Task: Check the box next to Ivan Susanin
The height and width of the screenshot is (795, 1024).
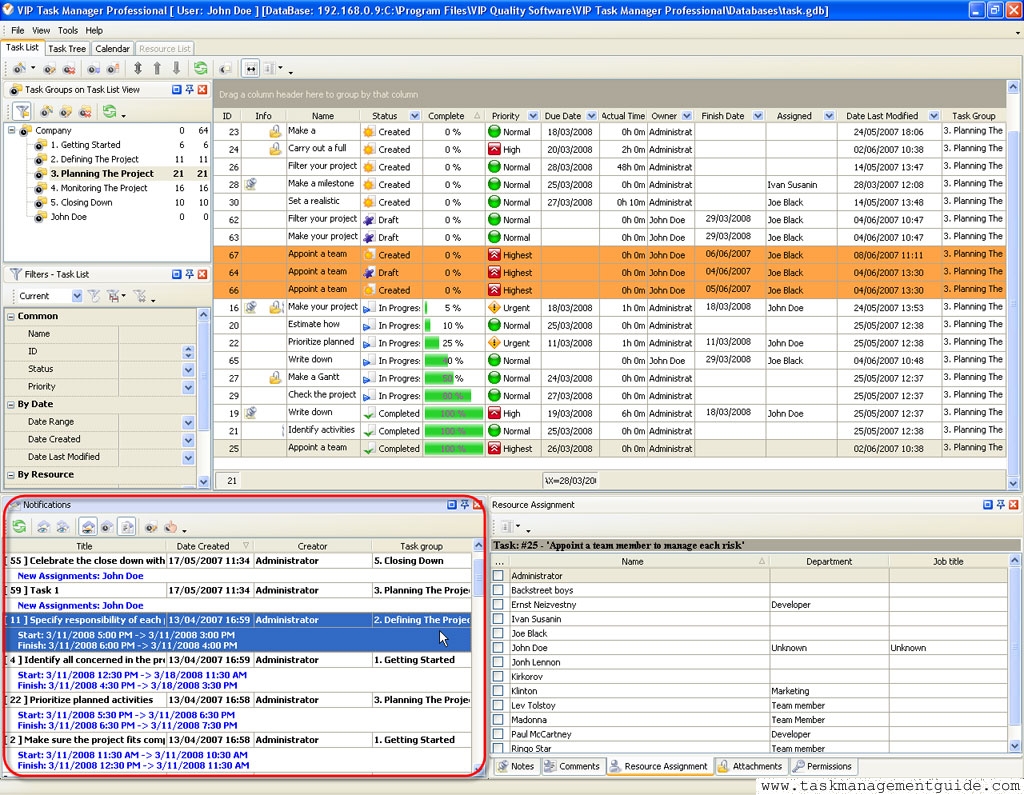Action: click(x=498, y=619)
